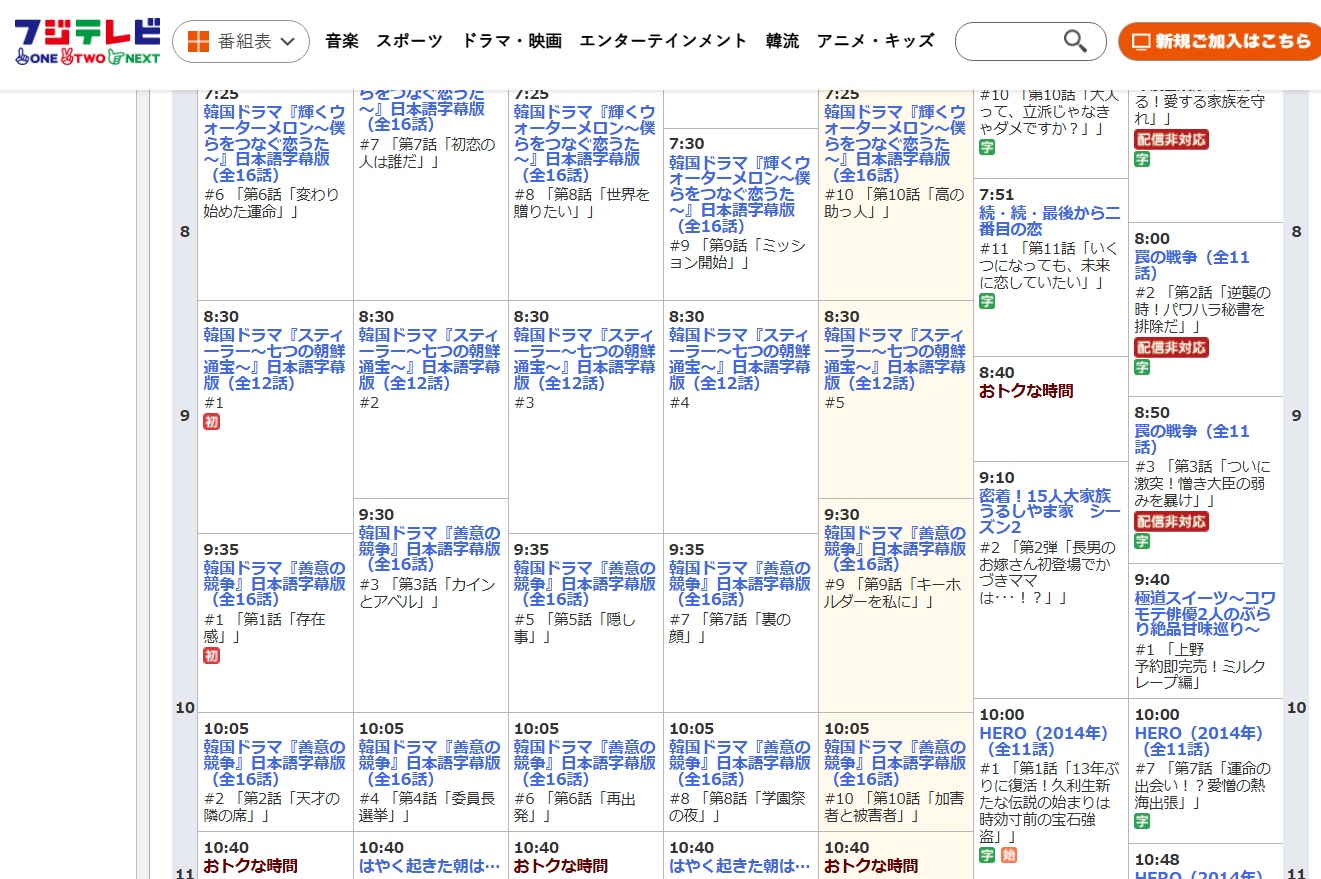Open スティーラー～七つの朝鮮通宝～ episode #4
Screen dimensions: 1321x879
pyautogui.click(x=739, y=359)
